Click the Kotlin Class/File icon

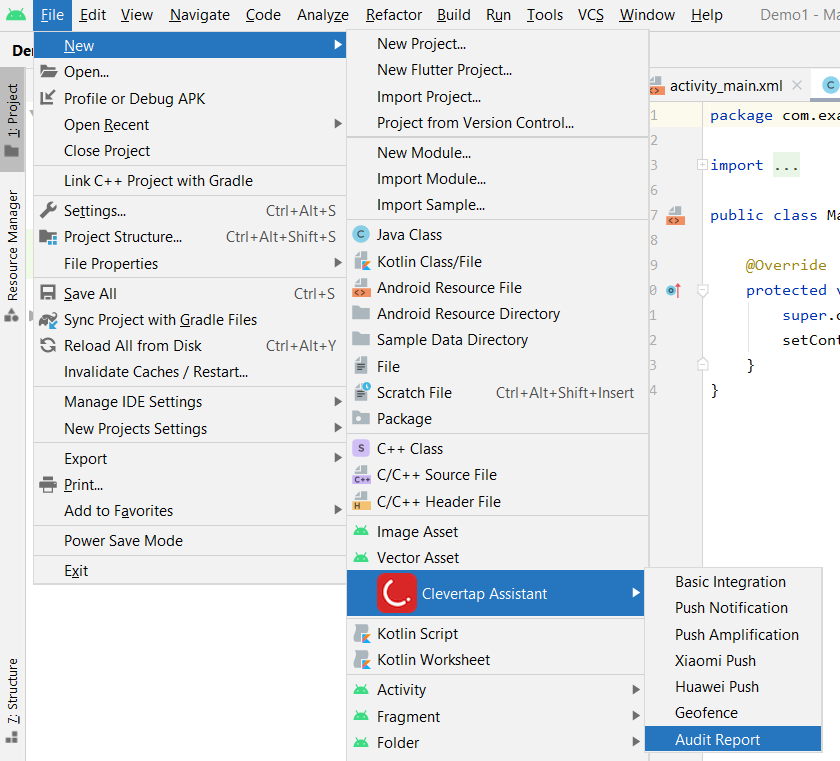tap(362, 261)
